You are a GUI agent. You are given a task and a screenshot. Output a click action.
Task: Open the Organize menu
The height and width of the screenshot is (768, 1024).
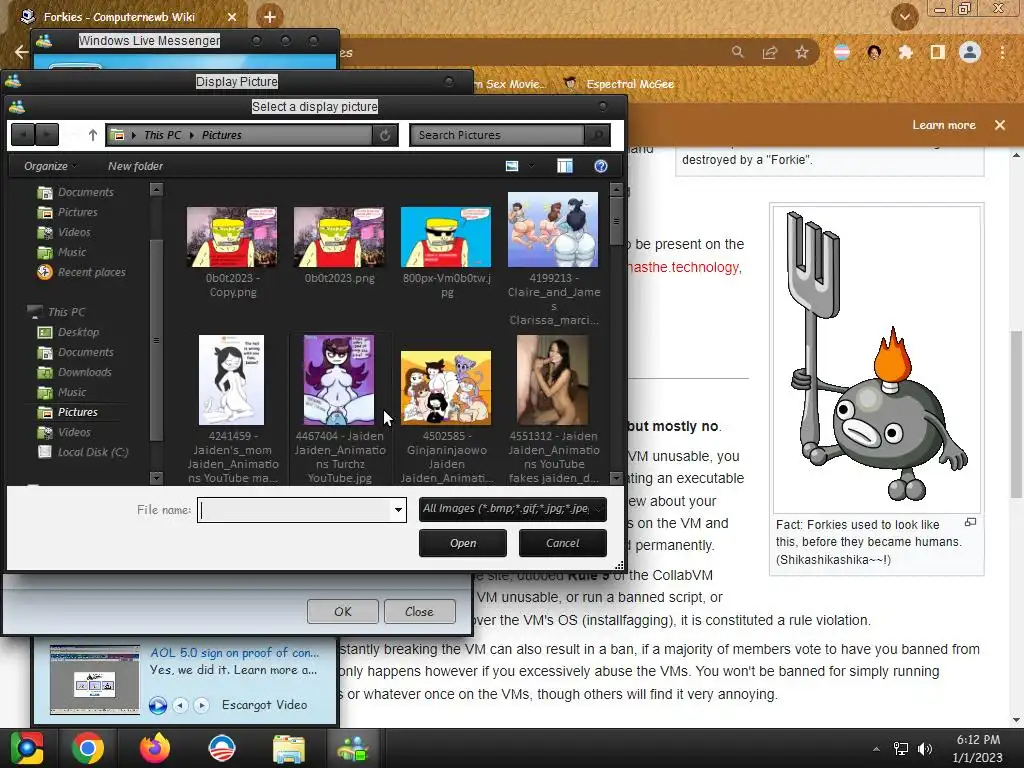pos(50,166)
